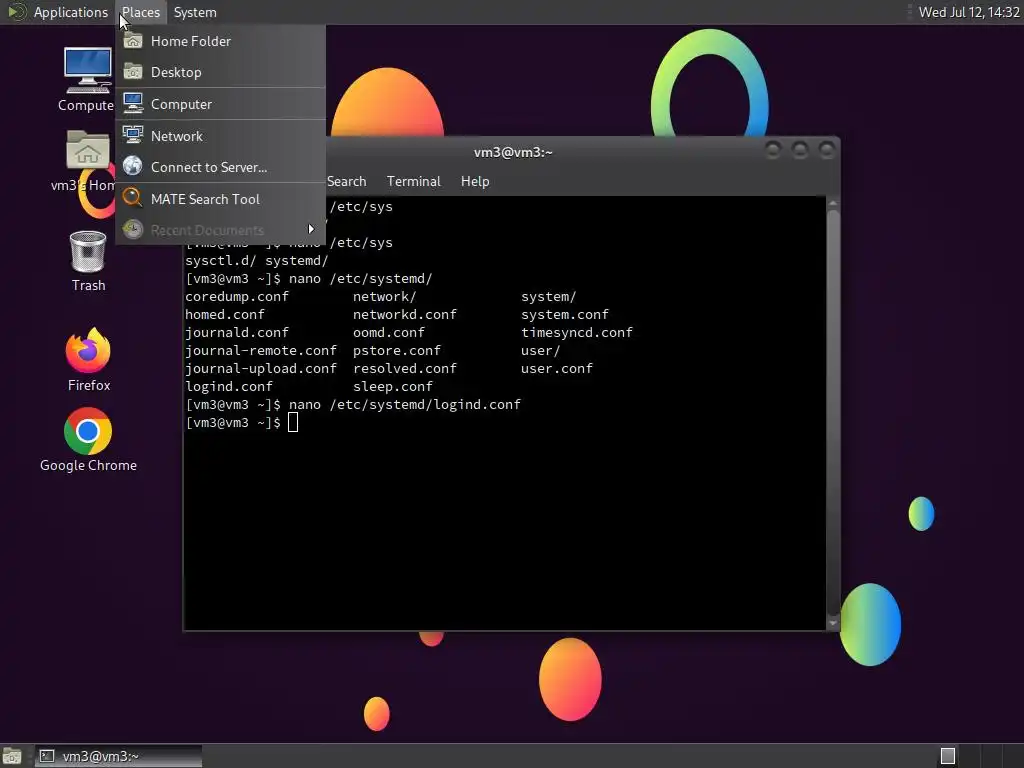Click sleep.conf in terminal output
The image size is (1024, 768).
(392, 387)
